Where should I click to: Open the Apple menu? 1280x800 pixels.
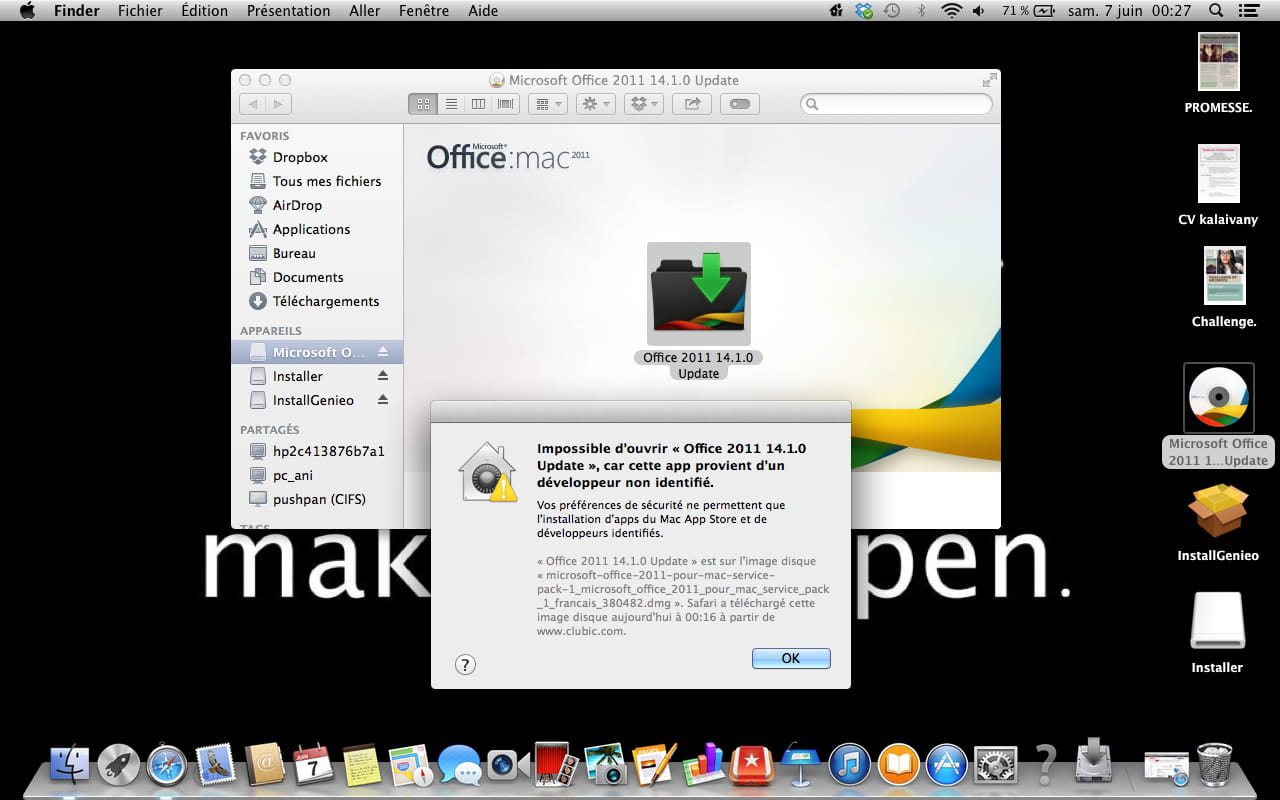pyautogui.click(x=27, y=11)
